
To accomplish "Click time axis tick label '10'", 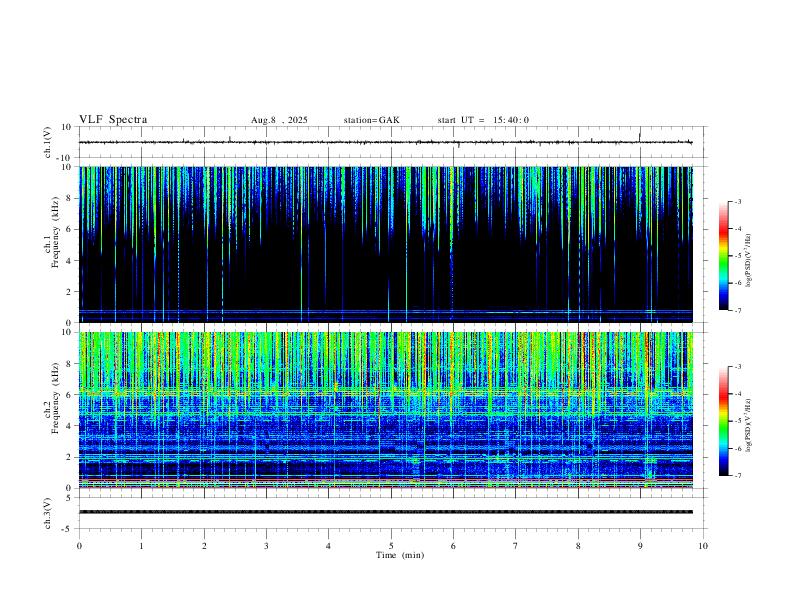I will click(703, 546).
